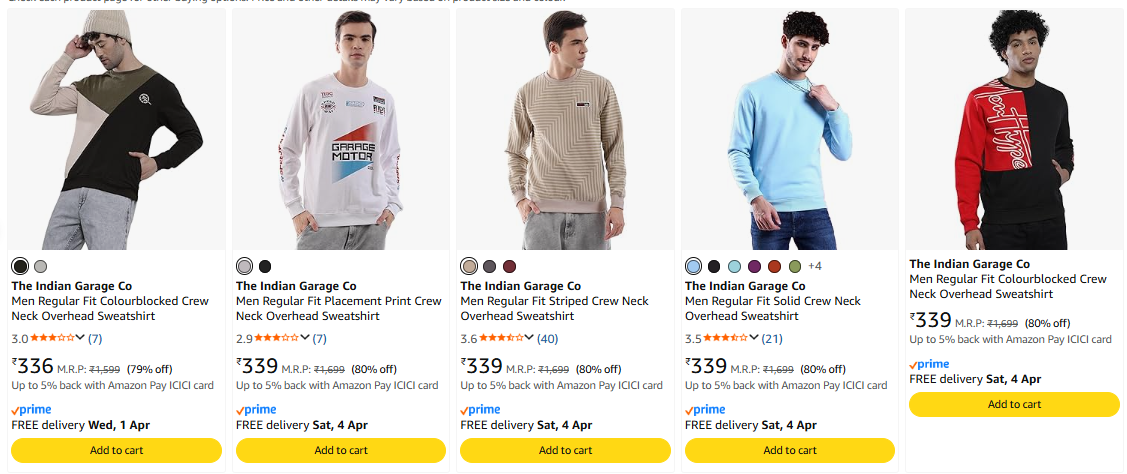Choose maroon swatch for Striped sweatshirt

509,266
